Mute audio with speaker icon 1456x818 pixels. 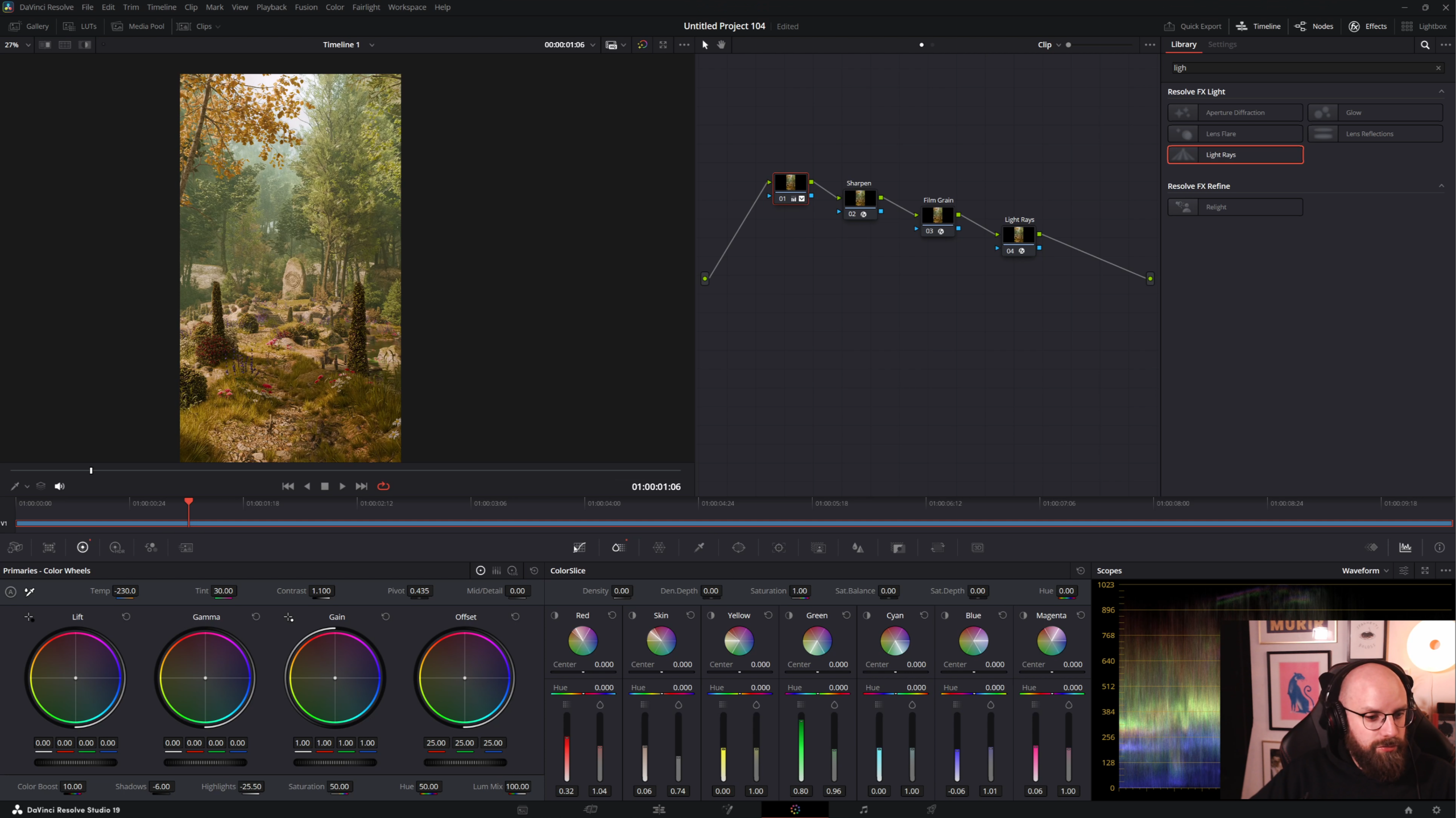[x=59, y=486]
